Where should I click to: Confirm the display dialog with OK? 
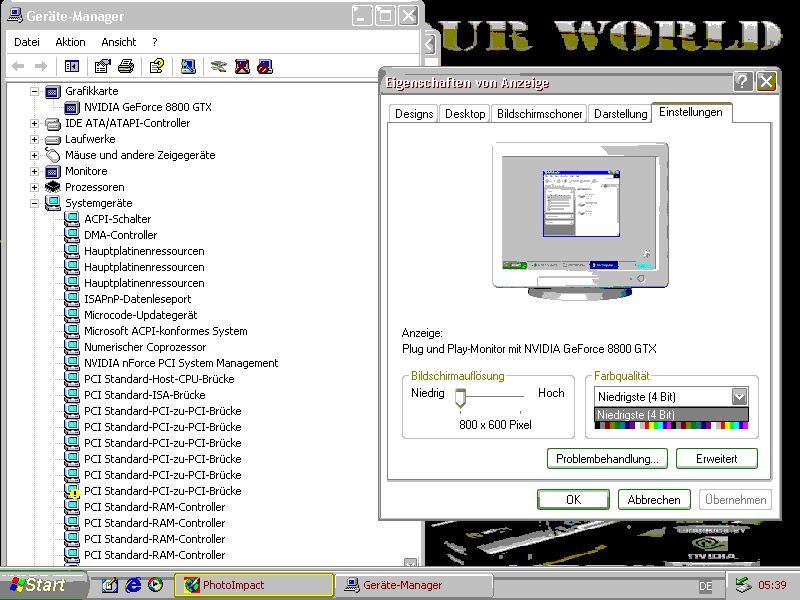click(573, 499)
